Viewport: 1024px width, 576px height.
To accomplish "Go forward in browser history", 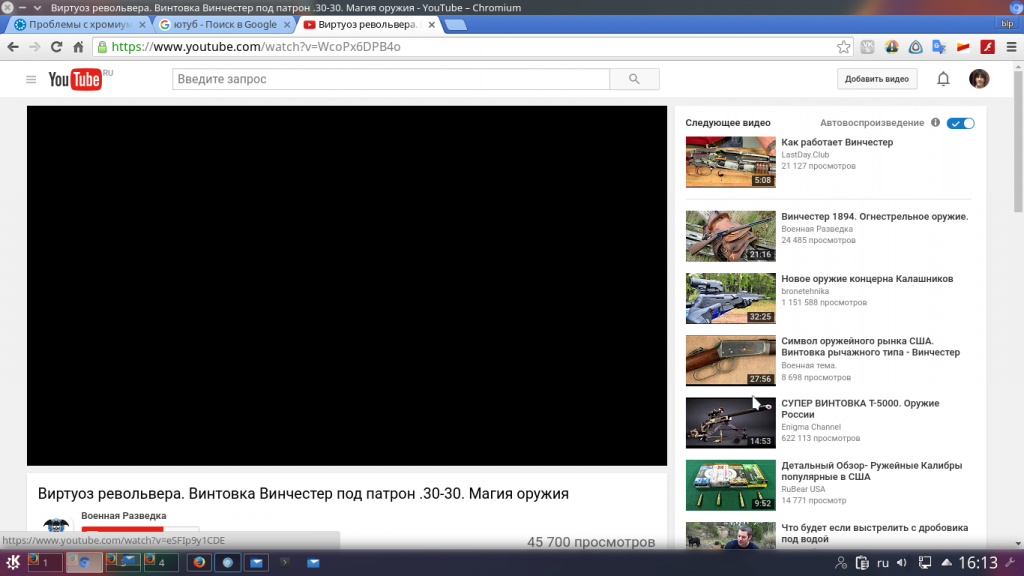I will (35, 47).
